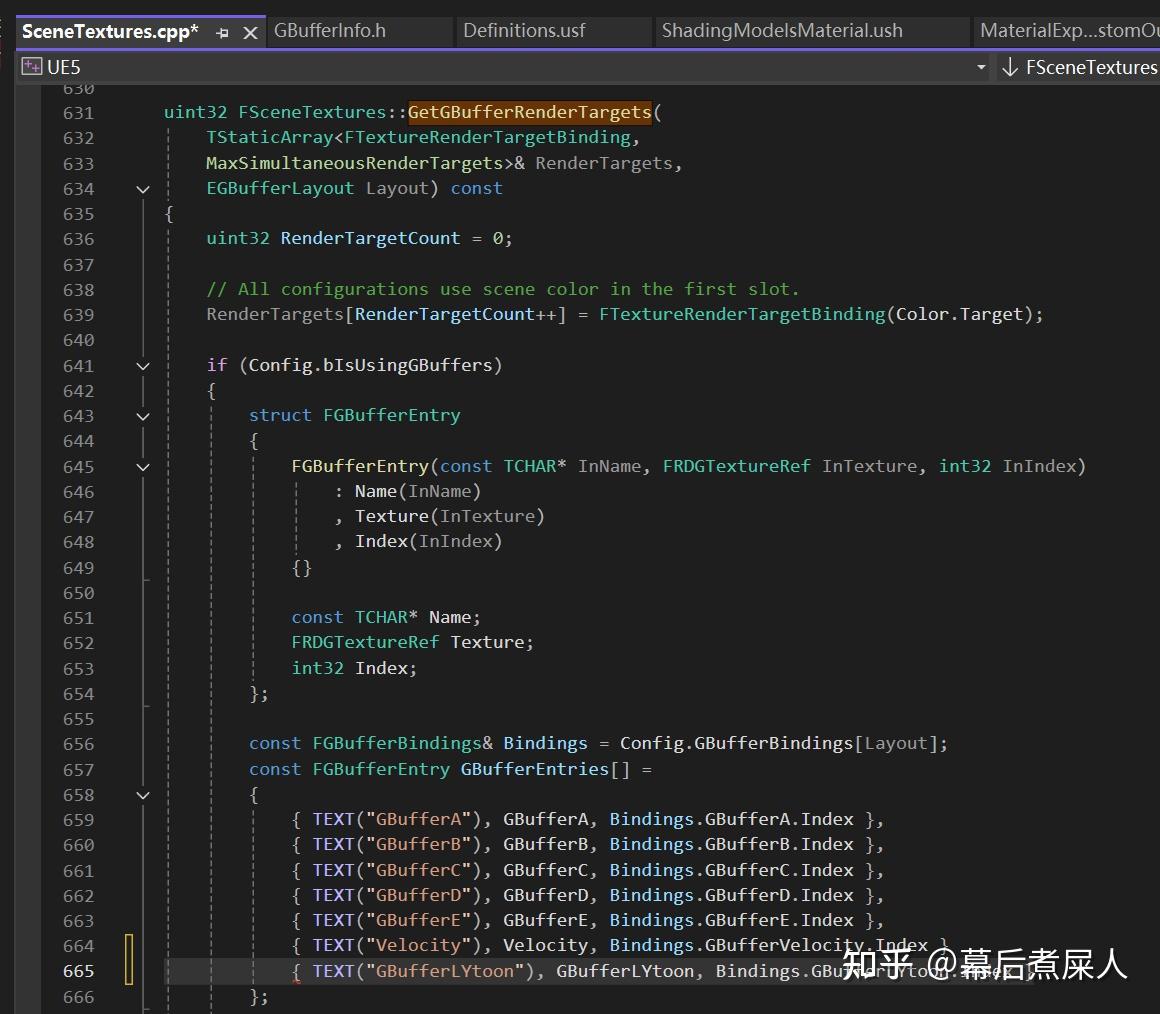
Task: Click the arrow icon beside FSceneTextures
Action: [1010, 67]
